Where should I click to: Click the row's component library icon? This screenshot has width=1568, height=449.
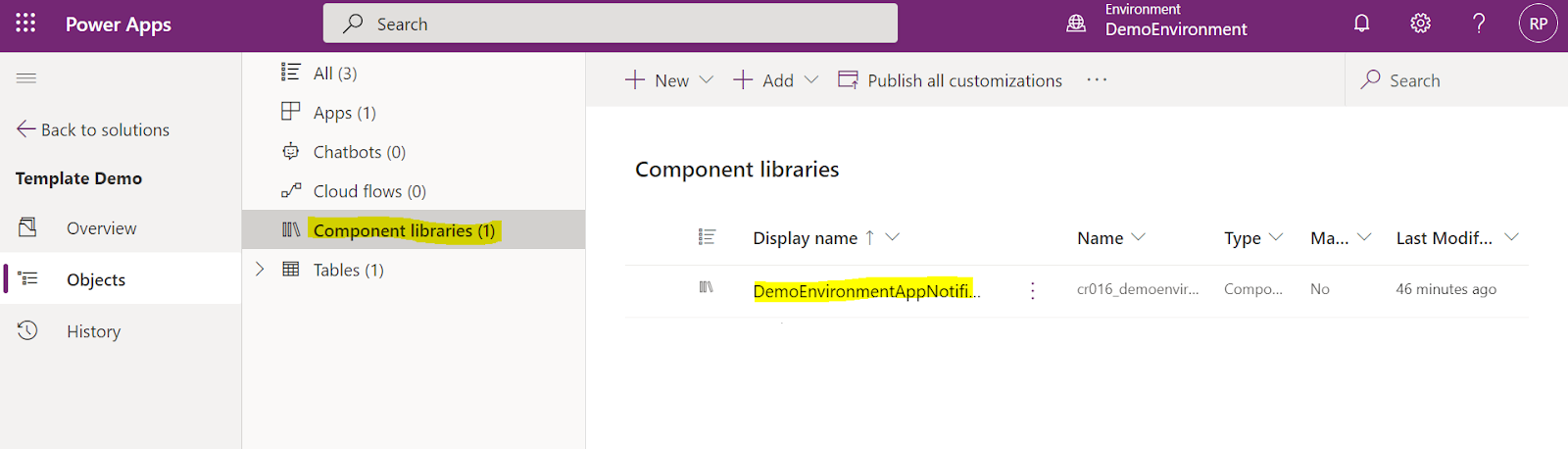tap(706, 287)
